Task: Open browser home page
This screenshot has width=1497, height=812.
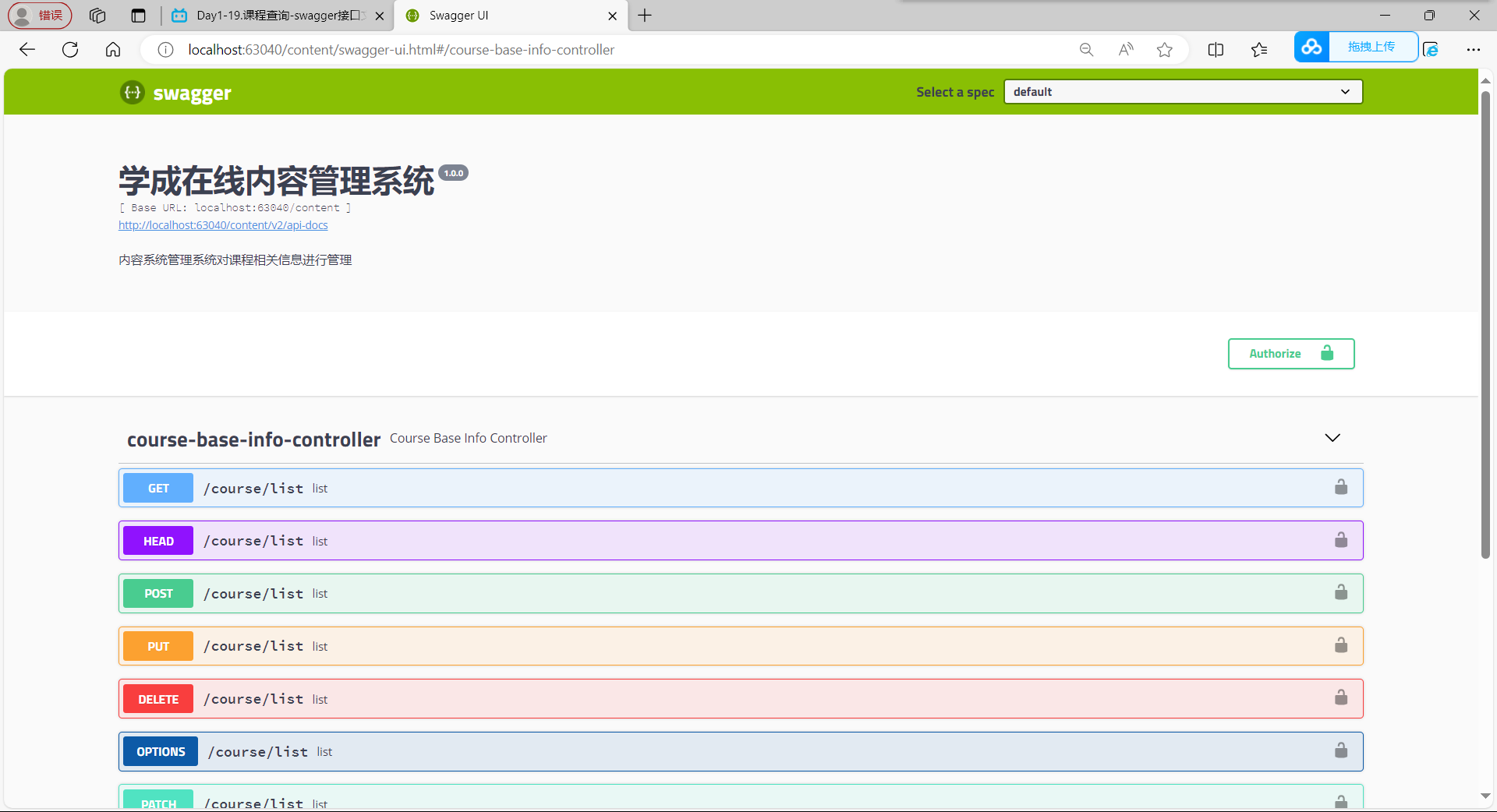Action: [113, 50]
